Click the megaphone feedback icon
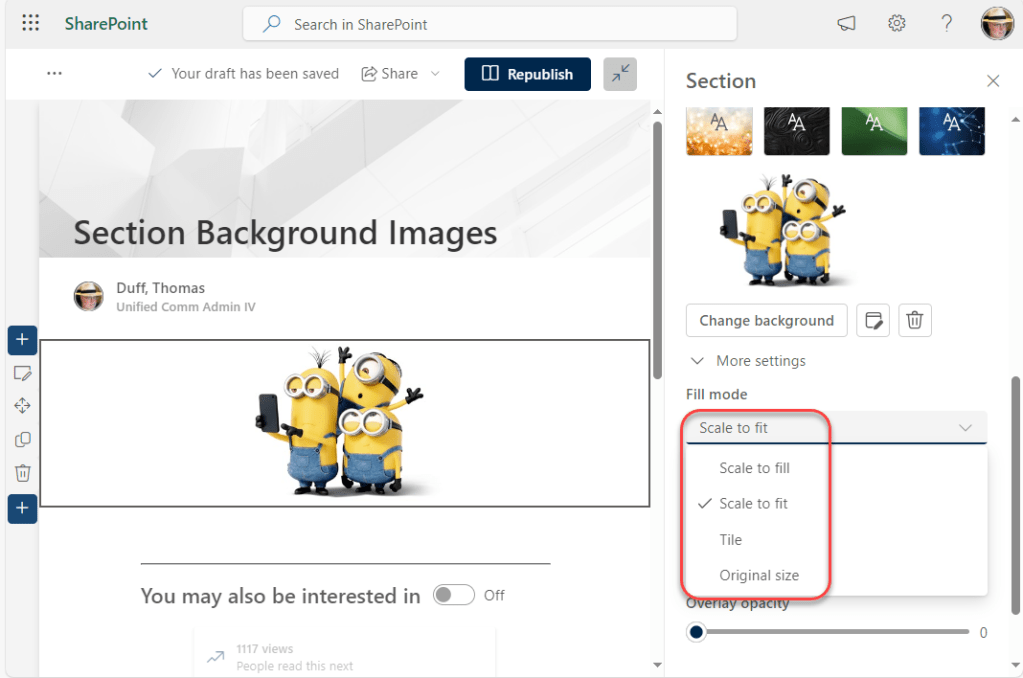This screenshot has height=678, width=1023. coord(846,24)
